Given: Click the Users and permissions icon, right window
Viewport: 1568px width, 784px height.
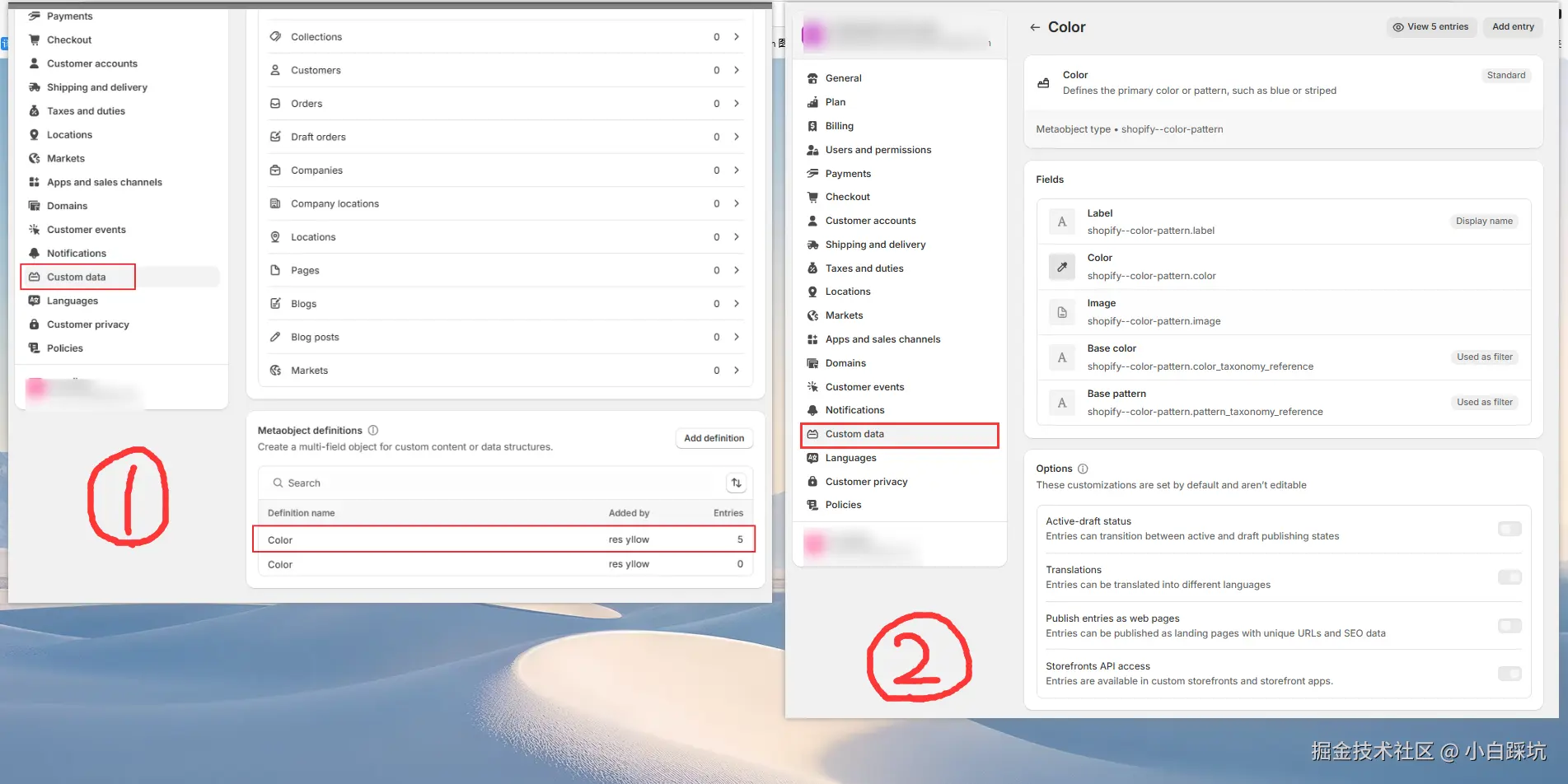Looking at the screenshot, I should point(812,150).
